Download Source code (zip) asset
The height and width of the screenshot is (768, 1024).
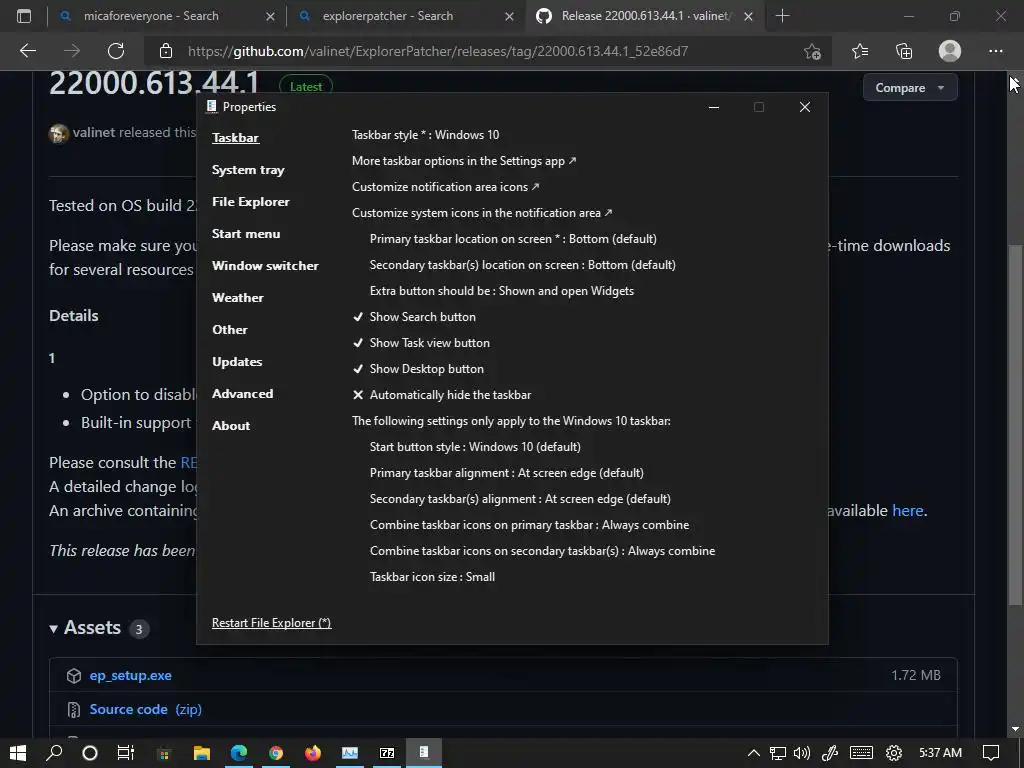(x=146, y=709)
